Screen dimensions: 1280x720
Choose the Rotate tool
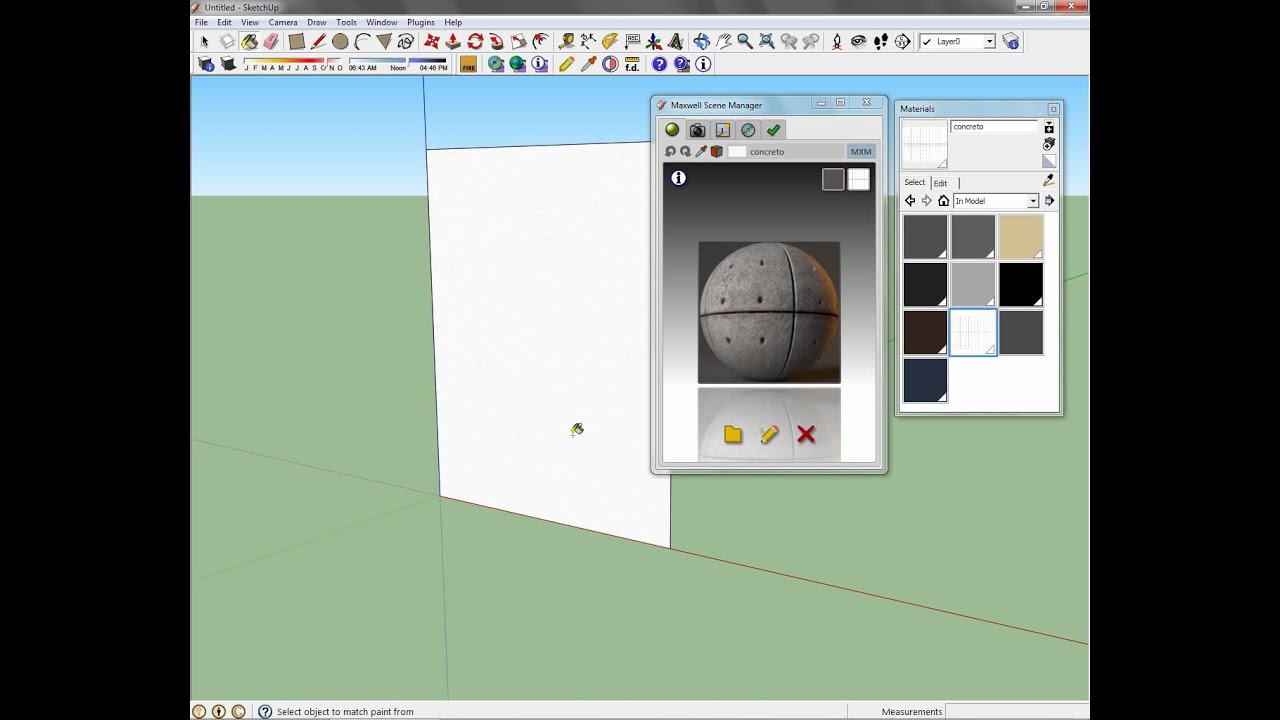(x=475, y=42)
